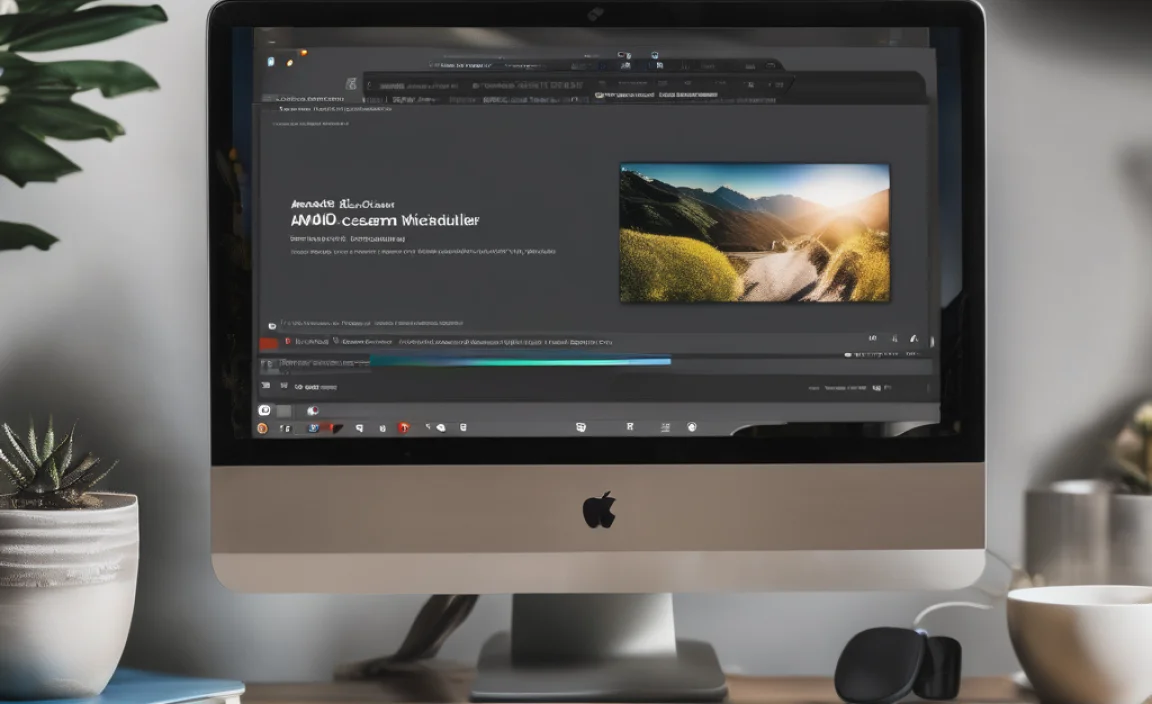Viewport: 1152px width, 704px height.
Task: Click the teal progress bar to seek
Action: [x=500, y=363]
